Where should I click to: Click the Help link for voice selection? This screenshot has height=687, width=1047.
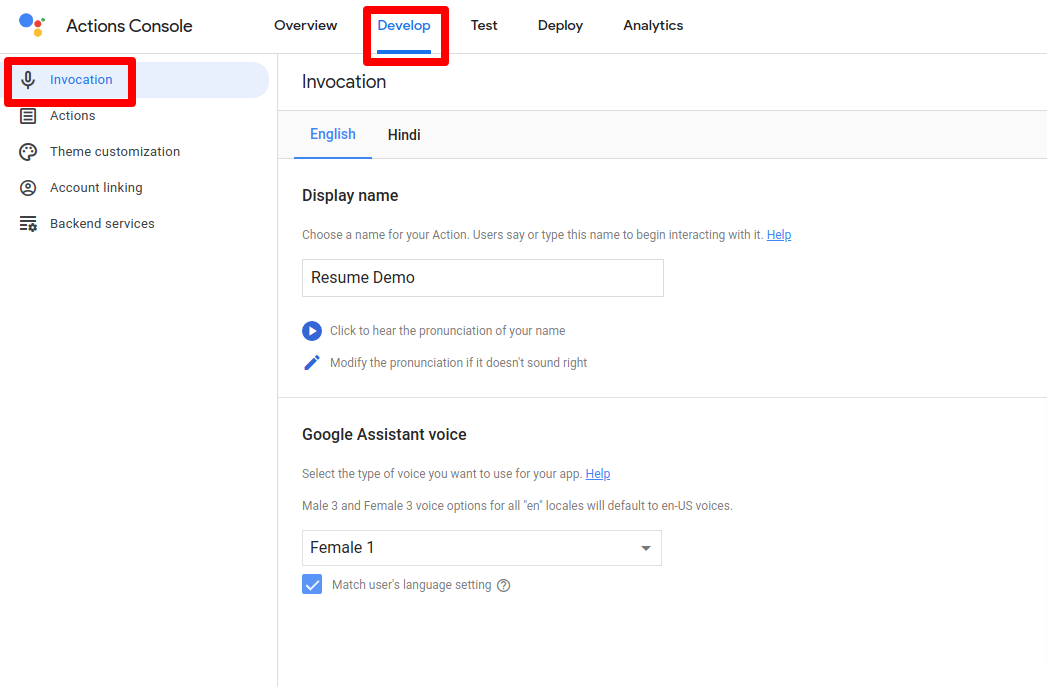tap(598, 473)
